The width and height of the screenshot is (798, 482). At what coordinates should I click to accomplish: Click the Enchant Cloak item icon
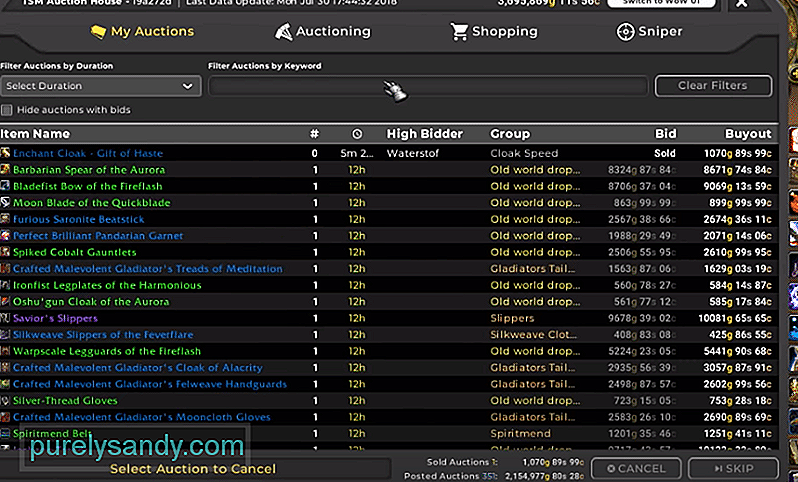5,153
